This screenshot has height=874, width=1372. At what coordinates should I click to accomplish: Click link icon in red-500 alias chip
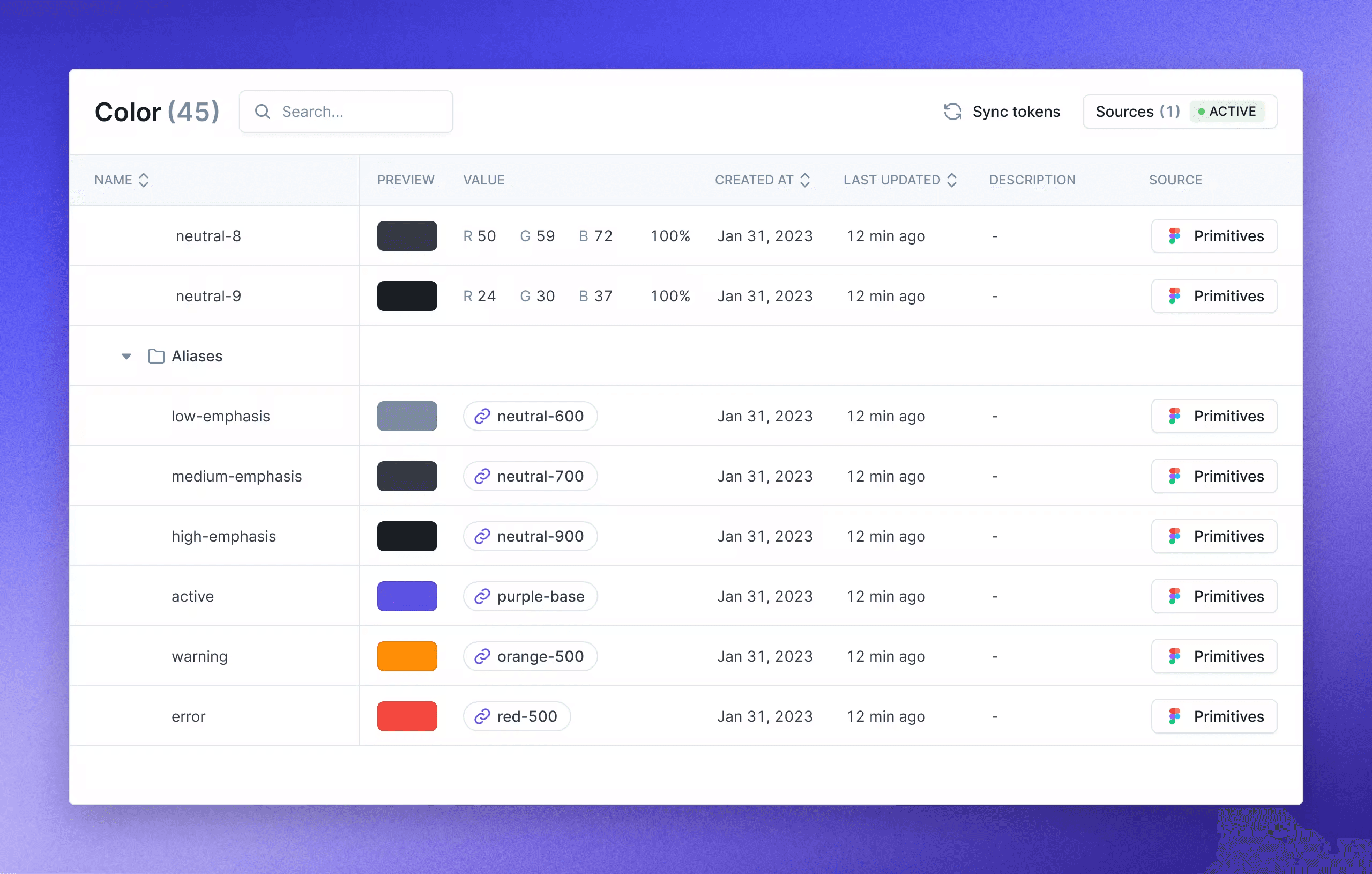pyautogui.click(x=482, y=716)
